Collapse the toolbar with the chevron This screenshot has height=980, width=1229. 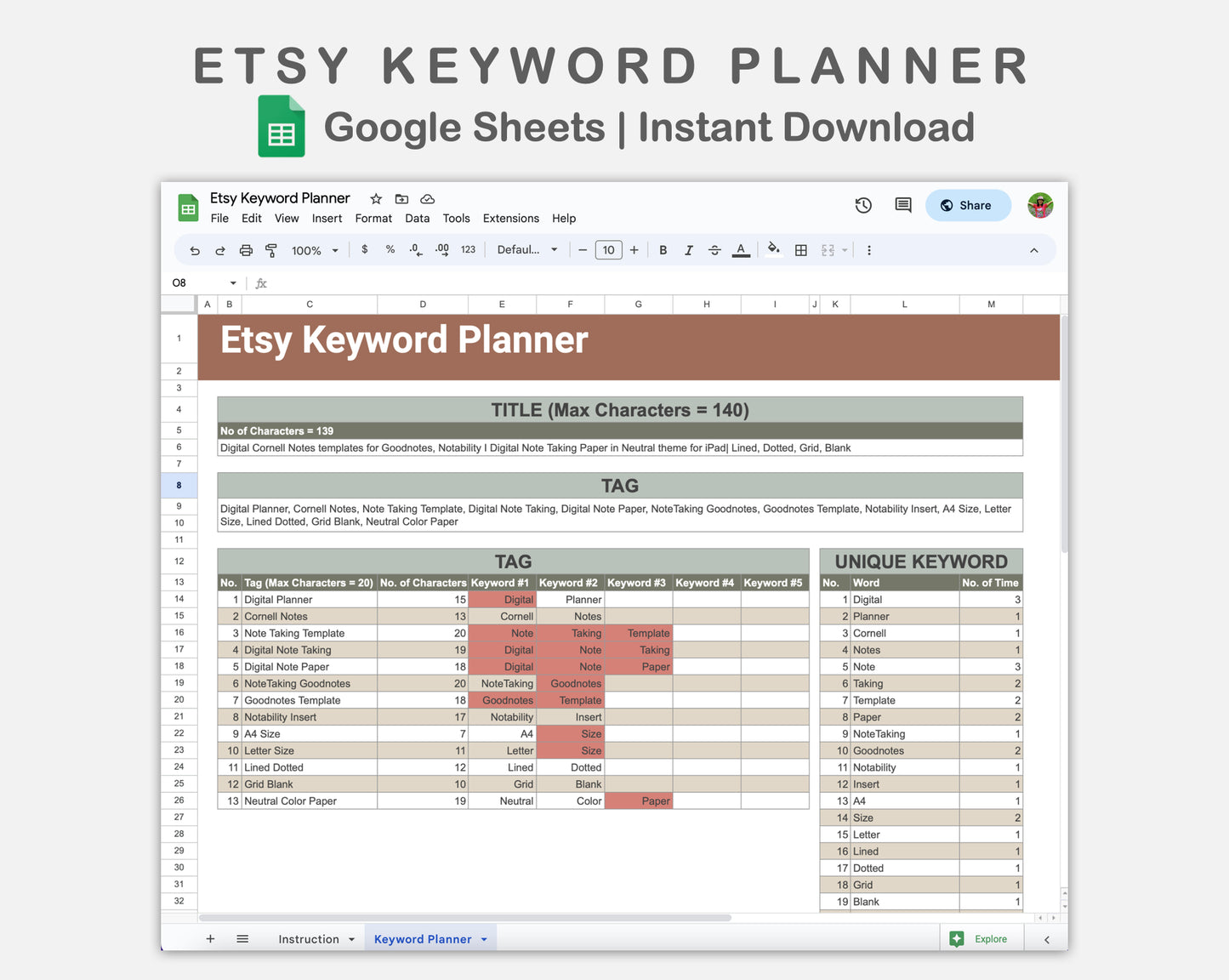click(1033, 249)
